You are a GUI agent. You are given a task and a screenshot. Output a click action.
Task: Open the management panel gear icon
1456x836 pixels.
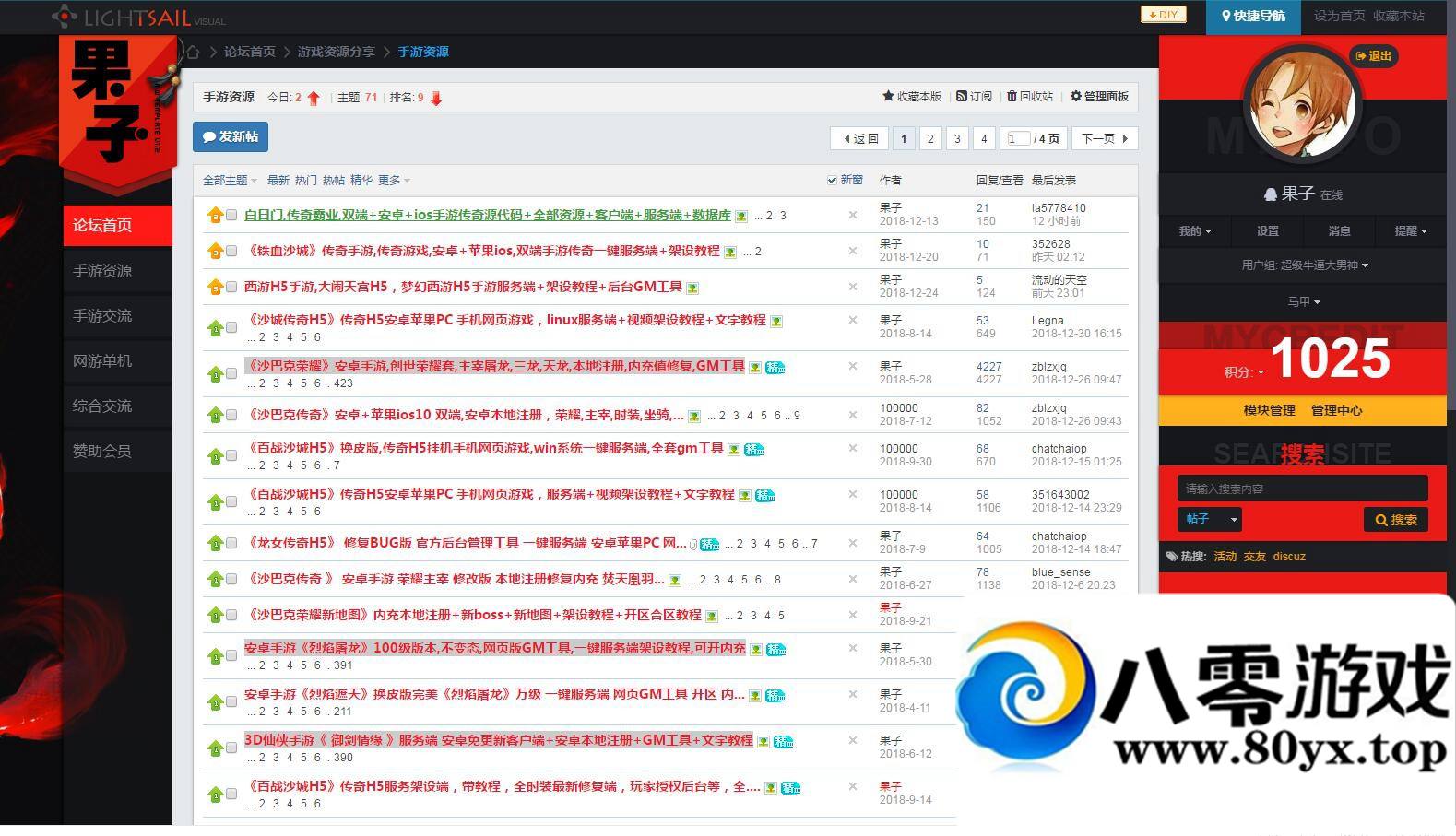[x=1075, y=96]
